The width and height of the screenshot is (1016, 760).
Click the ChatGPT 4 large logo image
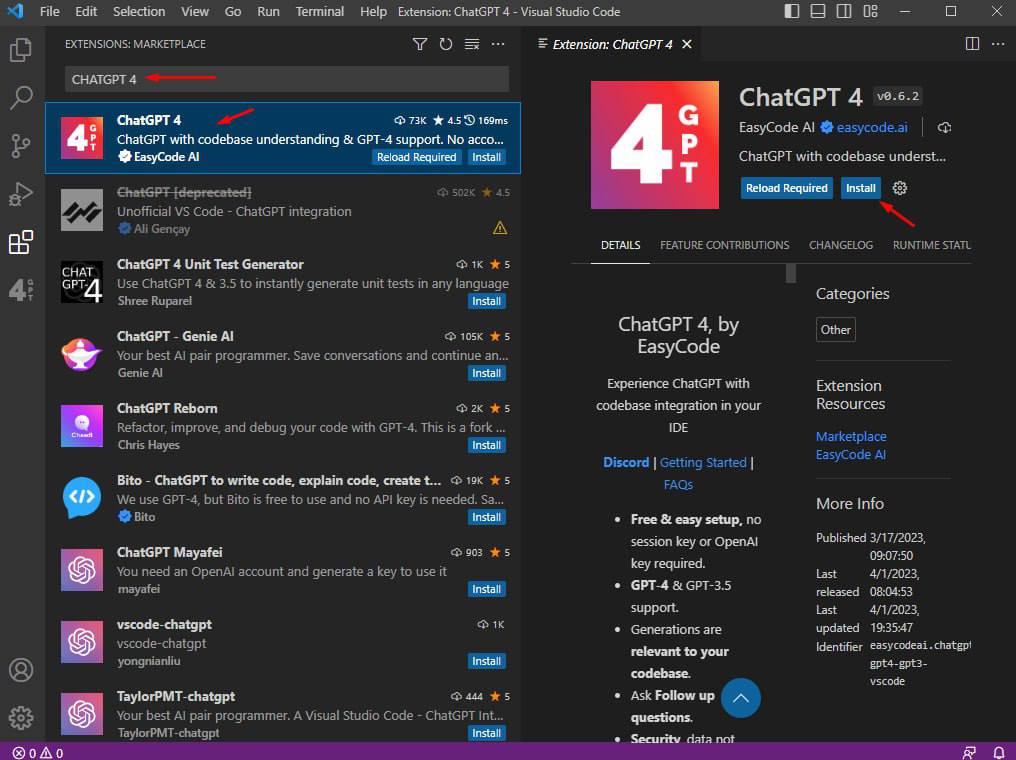click(654, 144)
